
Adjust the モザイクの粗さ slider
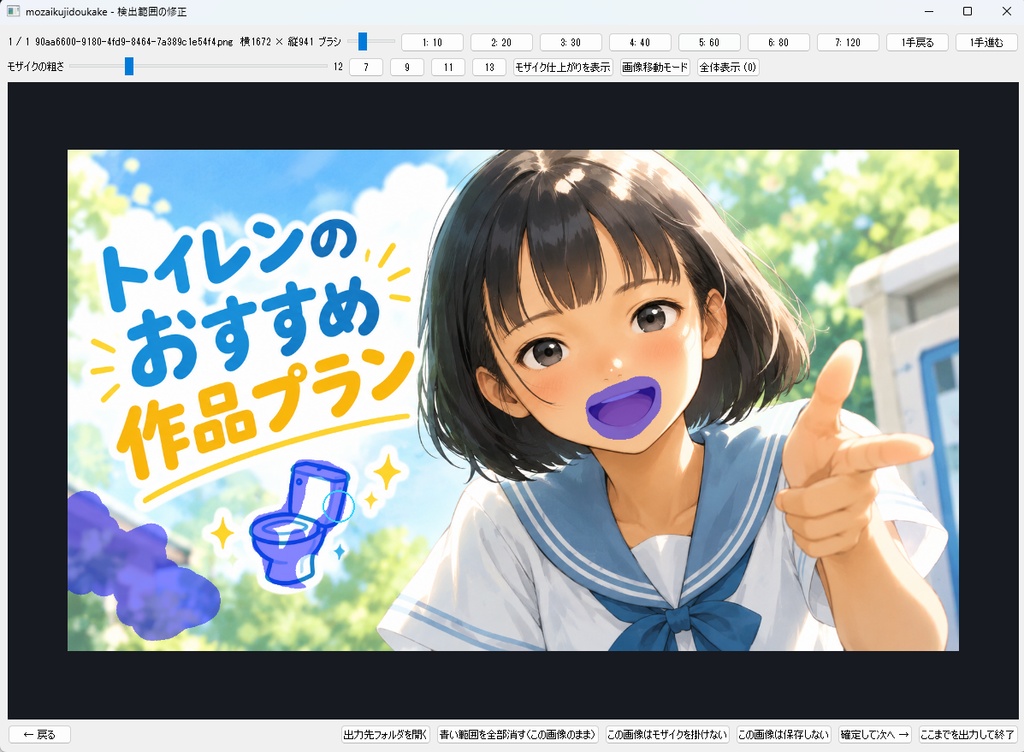pyautogui.click(x=198, y=66)
